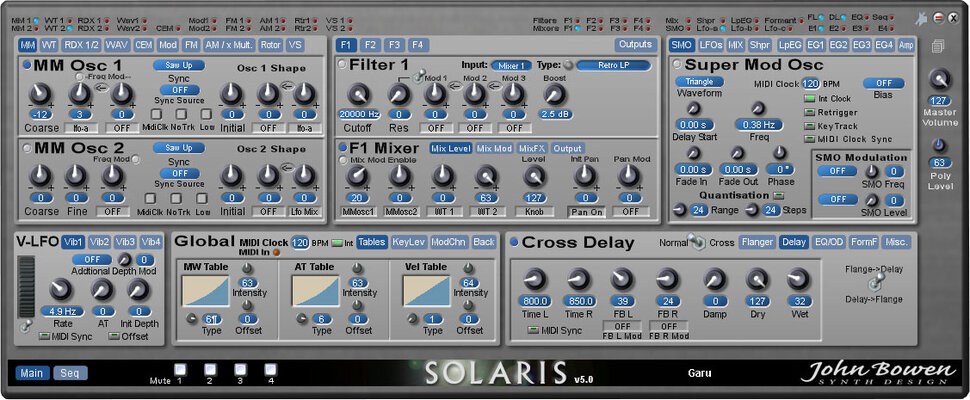Click the Poly Level knob
Screen dimensions: 970x400
coord(940,145)
